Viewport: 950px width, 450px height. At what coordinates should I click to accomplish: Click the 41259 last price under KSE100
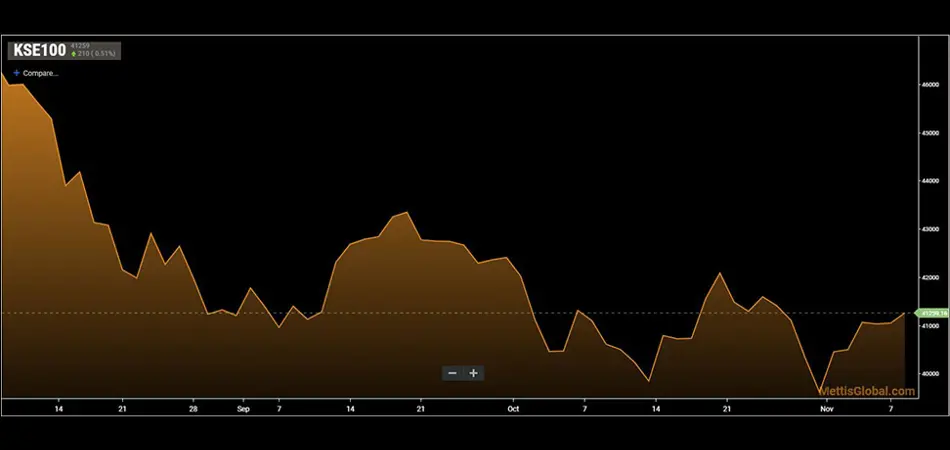80,45
